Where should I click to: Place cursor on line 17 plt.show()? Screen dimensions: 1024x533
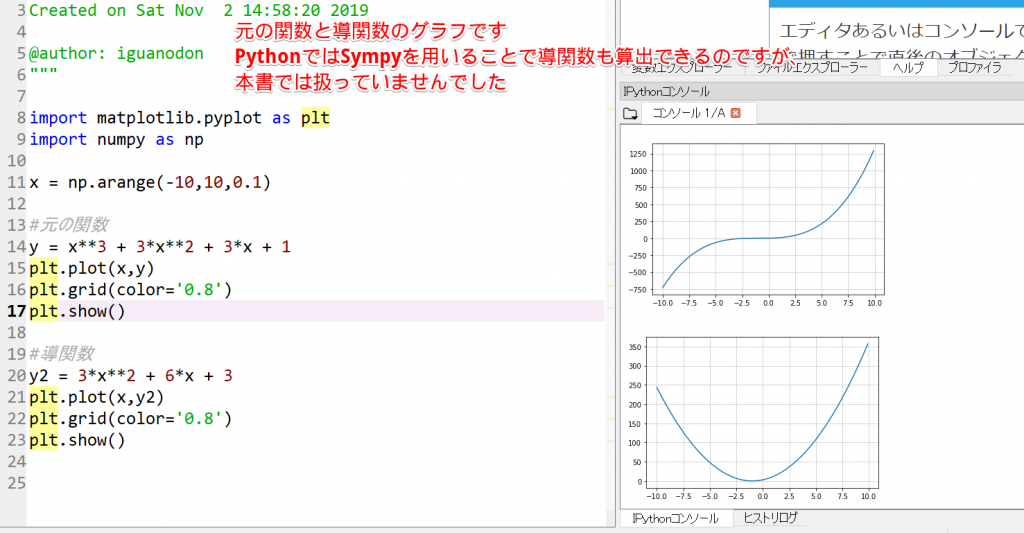(77, 311)
